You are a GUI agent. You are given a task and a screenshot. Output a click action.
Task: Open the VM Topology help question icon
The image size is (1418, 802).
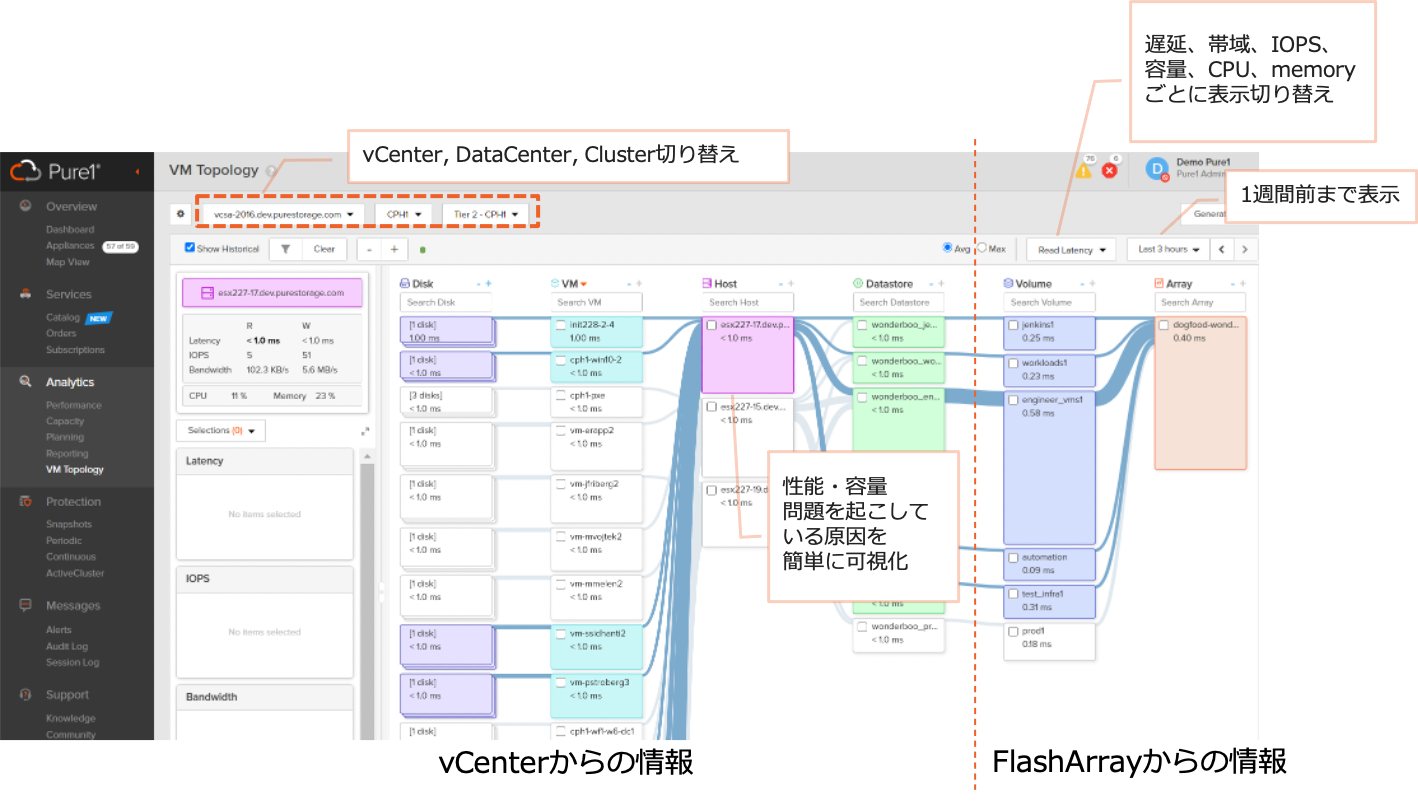(x=272, y=171)
